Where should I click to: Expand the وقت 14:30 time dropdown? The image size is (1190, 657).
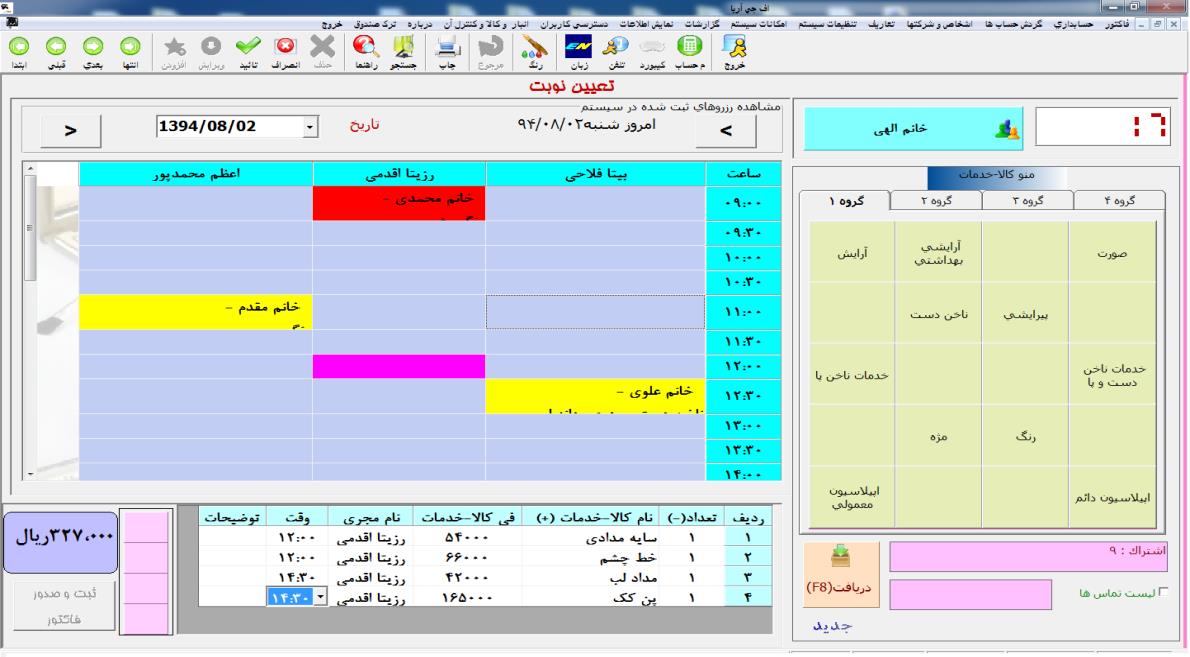click(x=320, y=597)
